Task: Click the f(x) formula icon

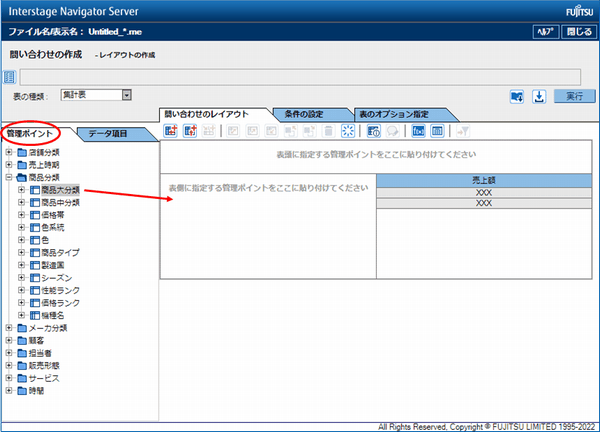Action: (x=418, y=131)
